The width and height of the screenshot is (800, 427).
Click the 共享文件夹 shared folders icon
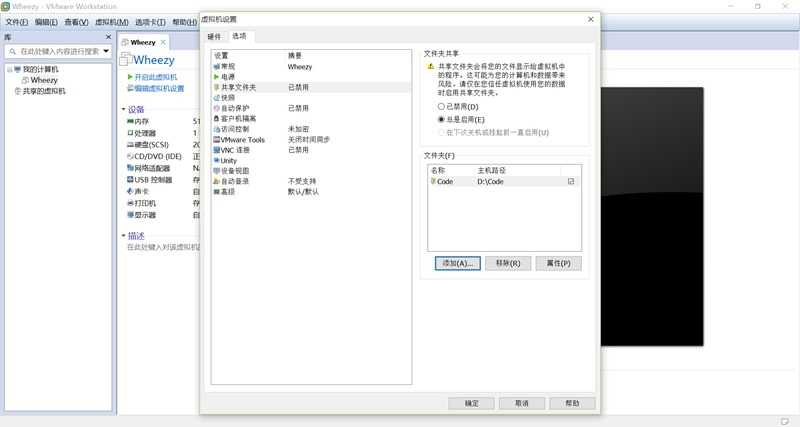217,87
